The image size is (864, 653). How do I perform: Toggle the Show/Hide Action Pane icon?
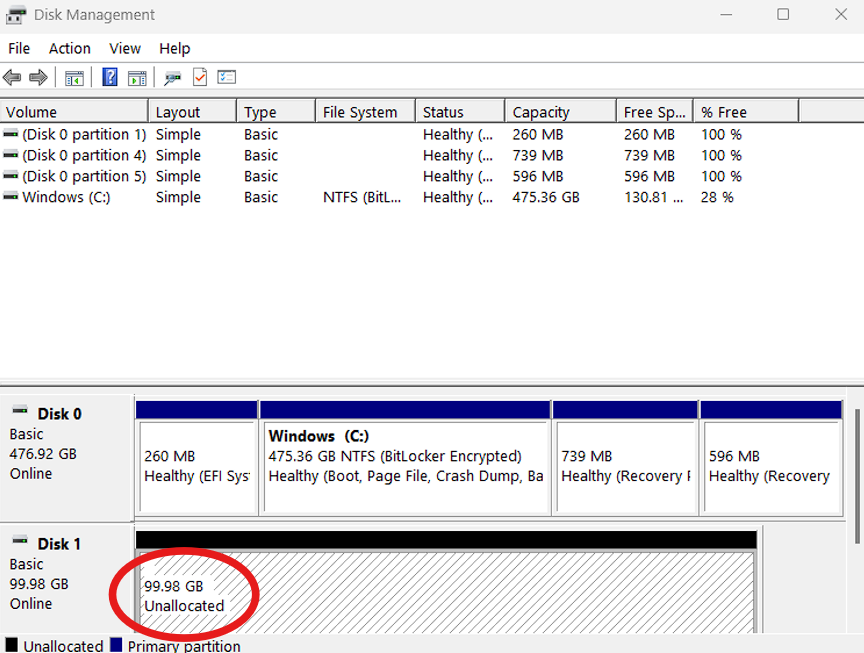pyautogui.click(x=137, y=77)
